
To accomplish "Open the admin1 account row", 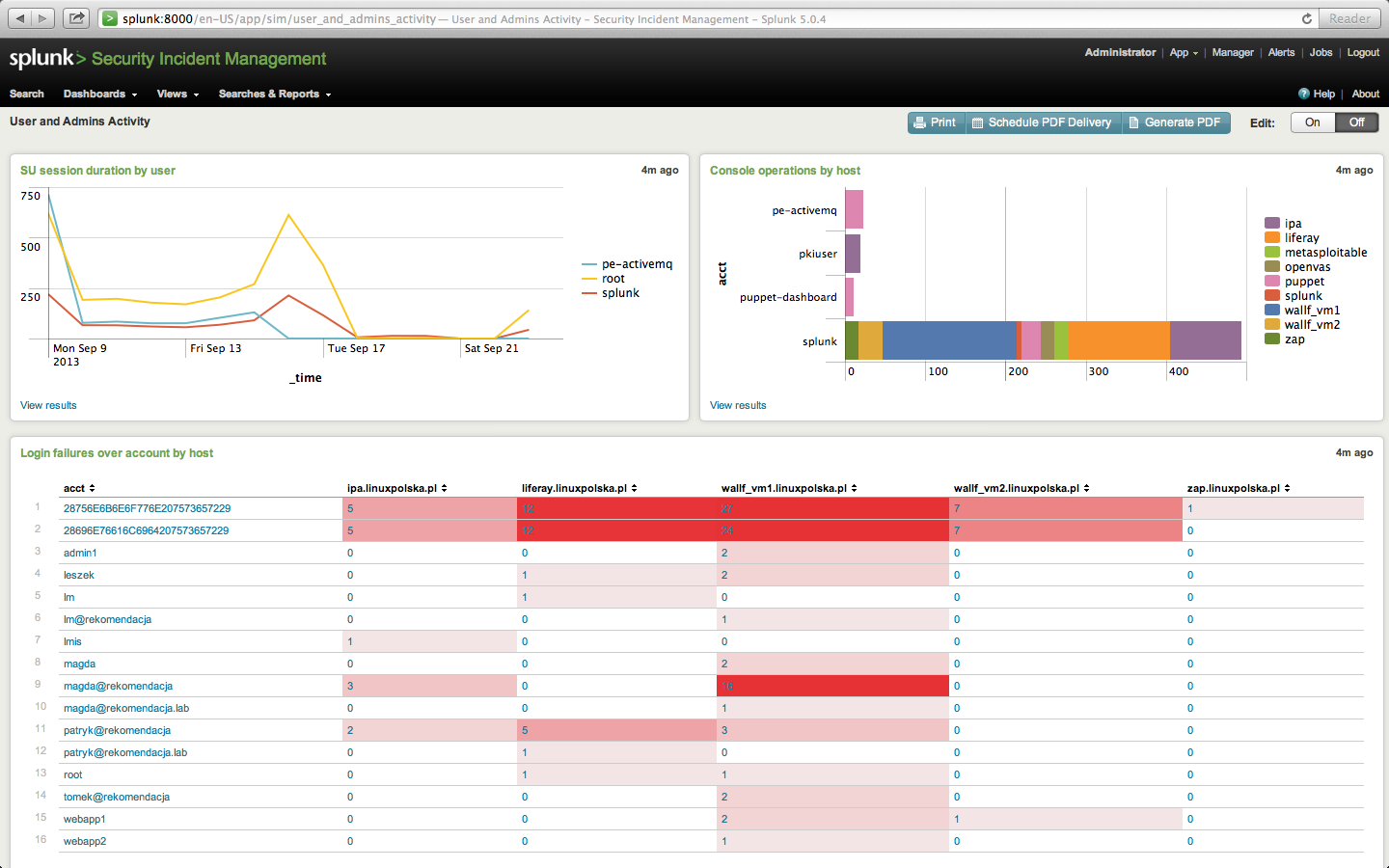I will point(80,553).
